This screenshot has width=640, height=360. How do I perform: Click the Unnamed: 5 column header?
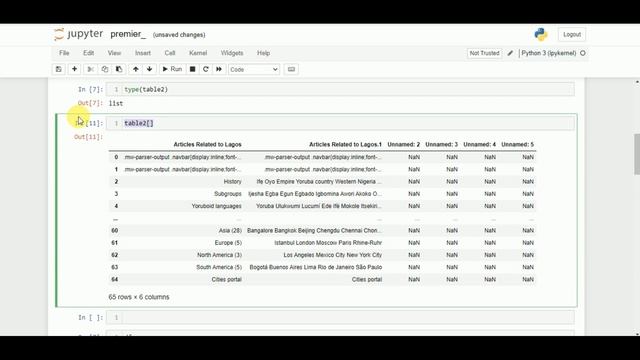click(518, 144)
